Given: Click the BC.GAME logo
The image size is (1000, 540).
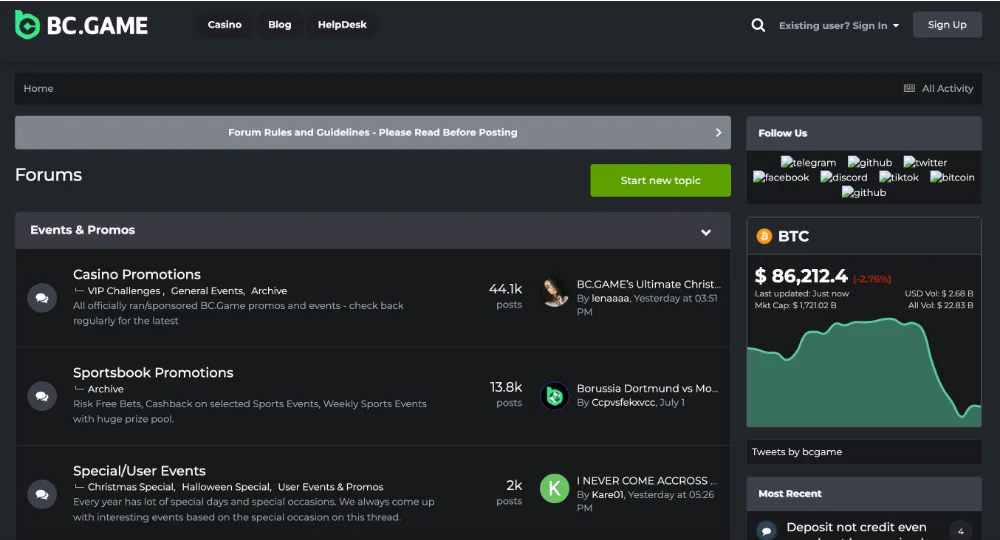Looking at the screenshot, I should (81, 25).
